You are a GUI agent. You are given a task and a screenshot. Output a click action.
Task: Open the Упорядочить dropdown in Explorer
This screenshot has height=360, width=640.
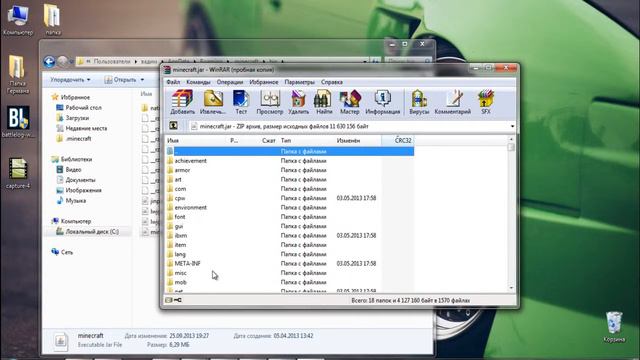70,80
